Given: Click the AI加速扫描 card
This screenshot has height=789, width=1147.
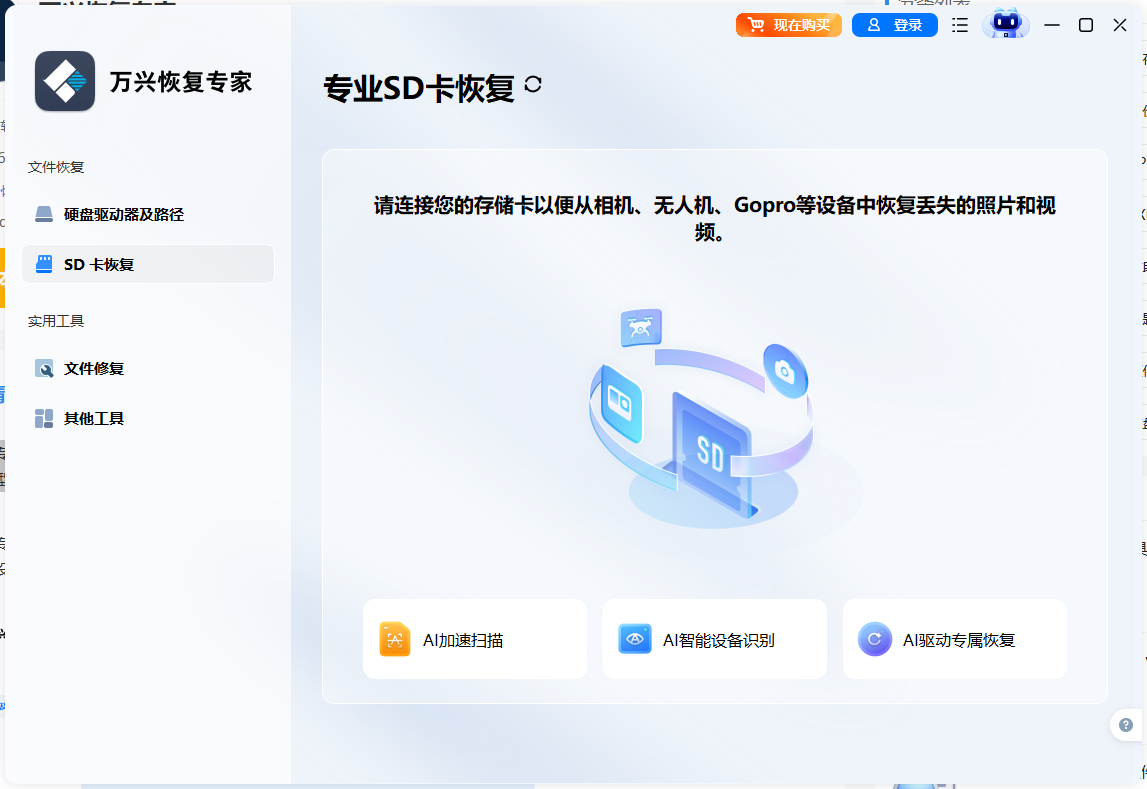Looking at the screenshot, I should (475, 639).
